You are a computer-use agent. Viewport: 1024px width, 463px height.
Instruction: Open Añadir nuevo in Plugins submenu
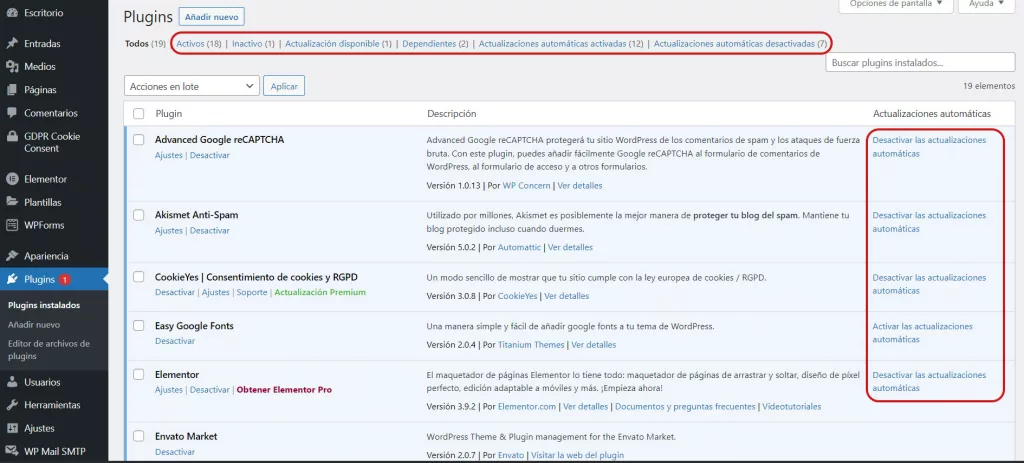coord(33,324)
